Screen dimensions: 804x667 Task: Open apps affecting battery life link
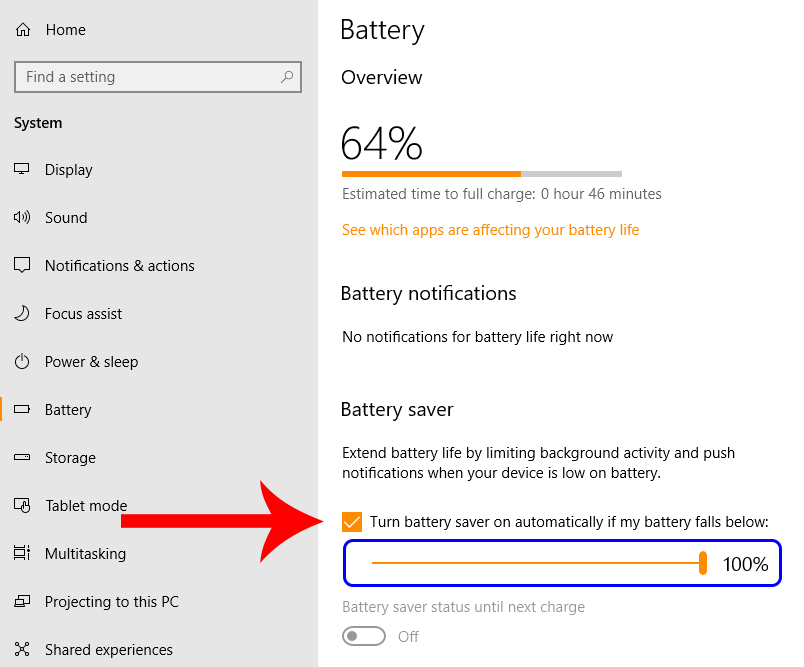(490, 230)
